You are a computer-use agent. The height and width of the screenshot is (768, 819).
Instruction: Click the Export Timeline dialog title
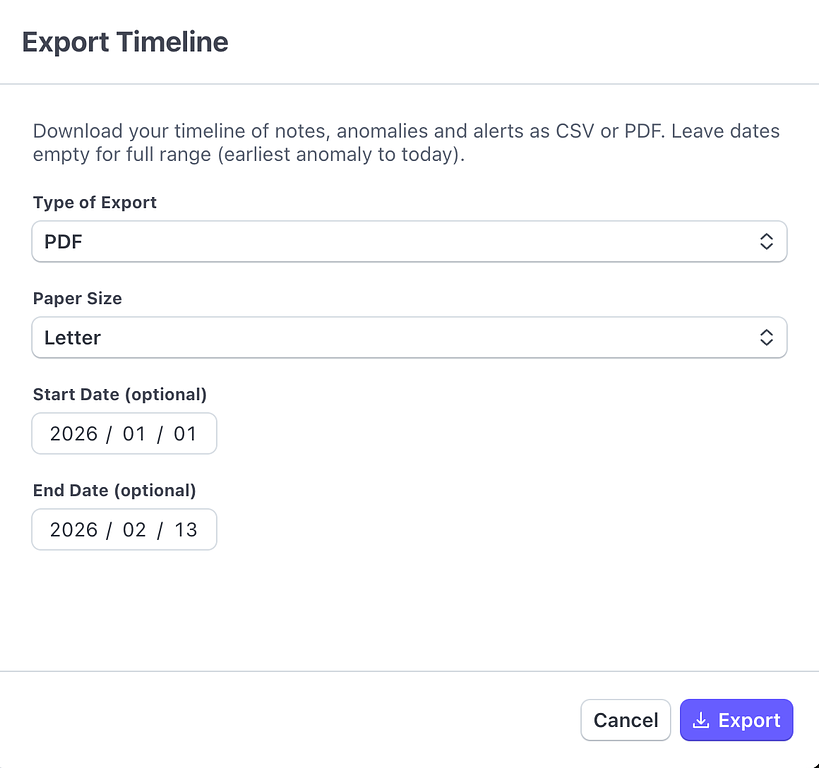125,42
